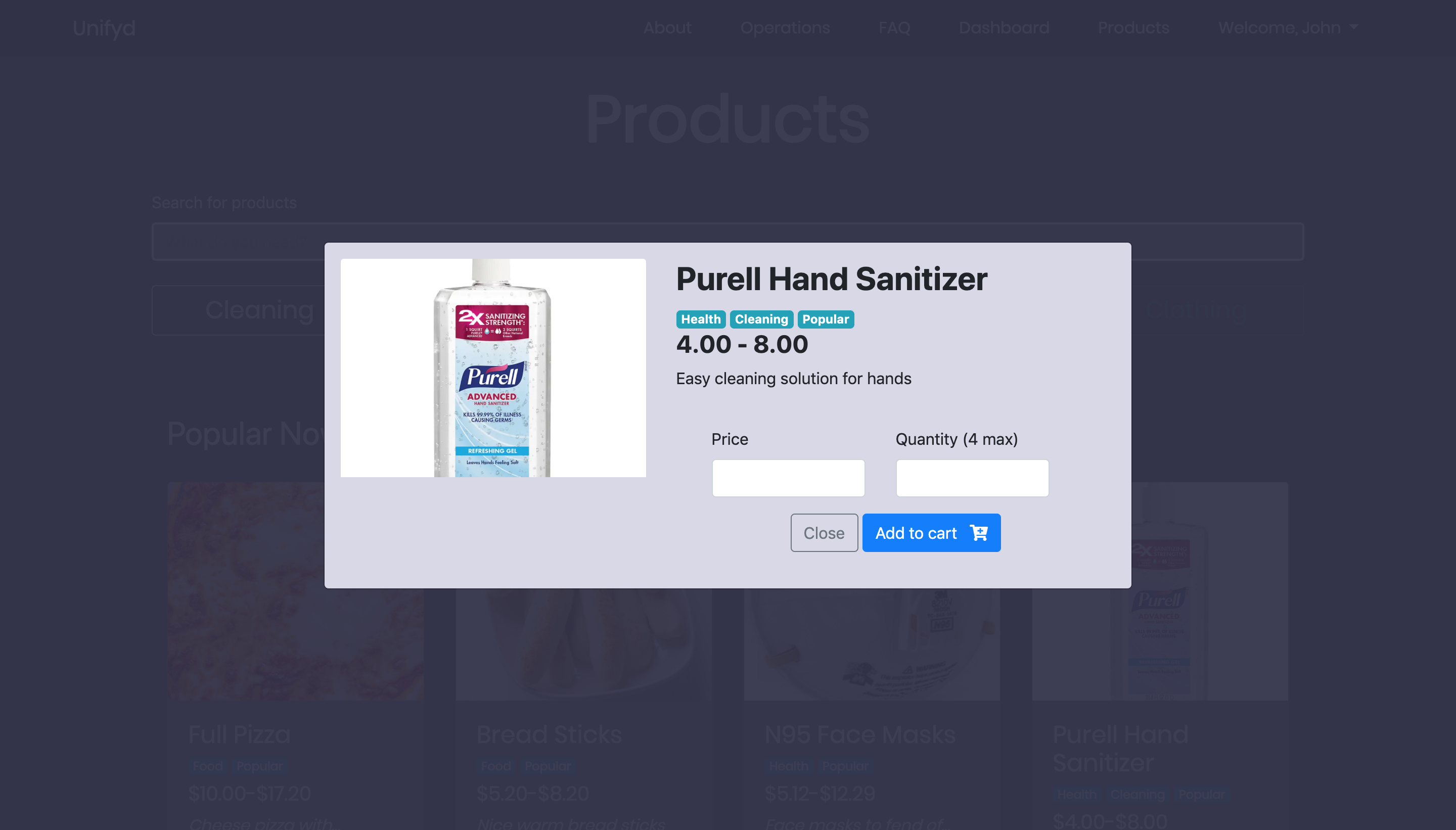
Task: Open the Full Pizza product card
Action: coord(295,656)
